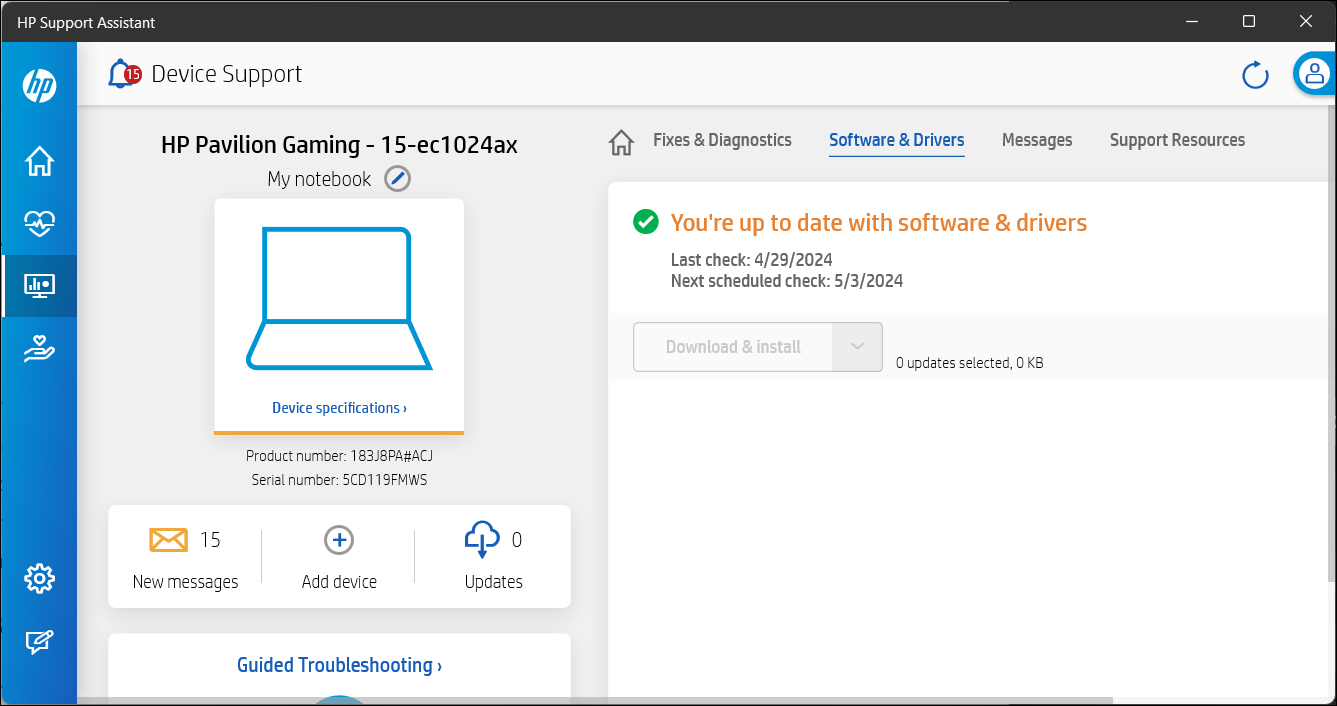Switch to the Messages tab
The image size is (1337, 706).
coord(1036,140)
